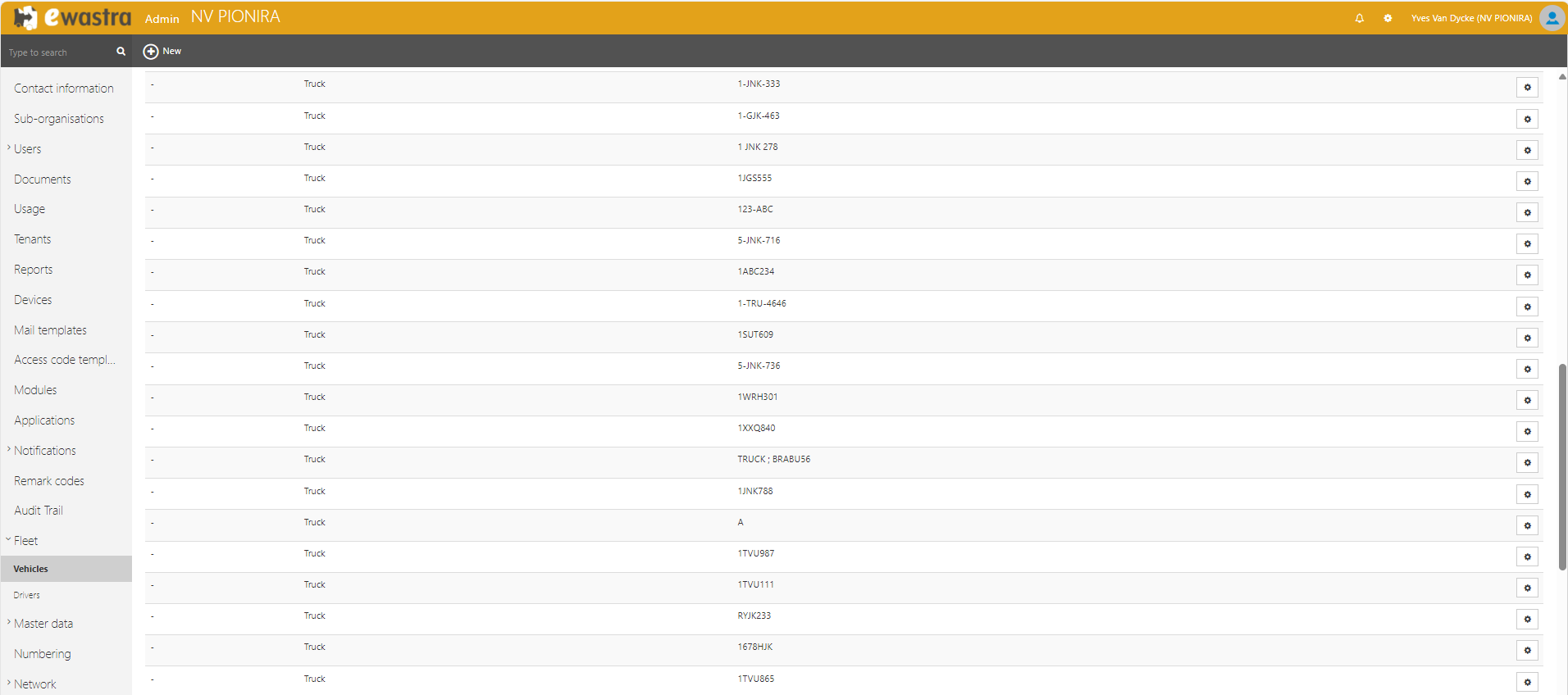Image resolution: width=1568 pixels, height=695 pixels.
Task: Click scrollbar up arrow
Action: (1562, 76)
